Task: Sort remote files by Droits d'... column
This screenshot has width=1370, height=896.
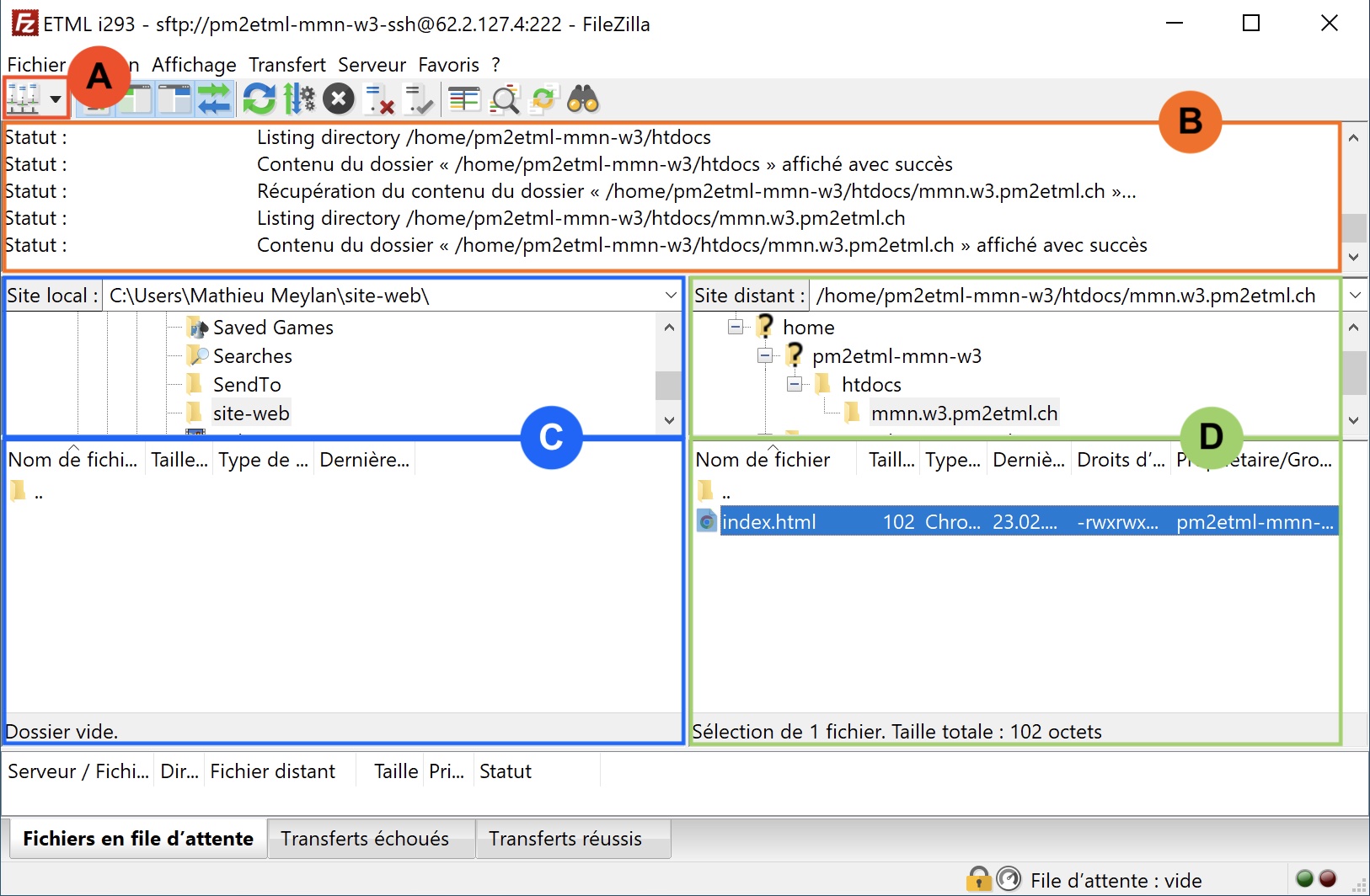Action: click(1121, 460)
